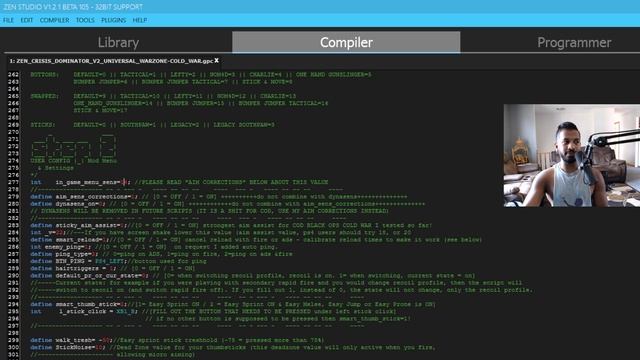The height and width of the screenshot is (360, 640).
Task: Open the FILE menu
Action: [x=8, y=20]
